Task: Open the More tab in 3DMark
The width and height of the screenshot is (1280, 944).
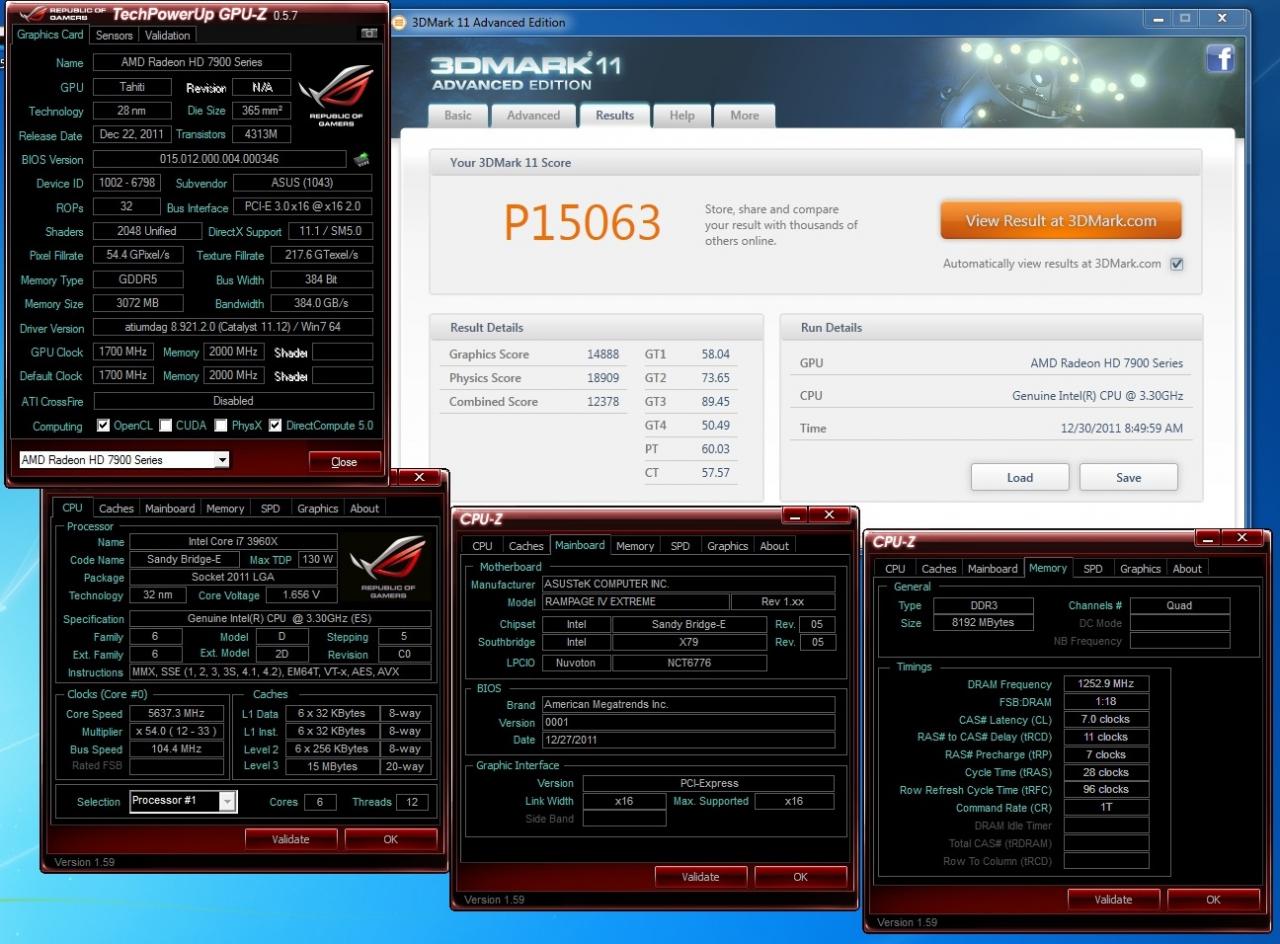Action: (x=744, y=115)
